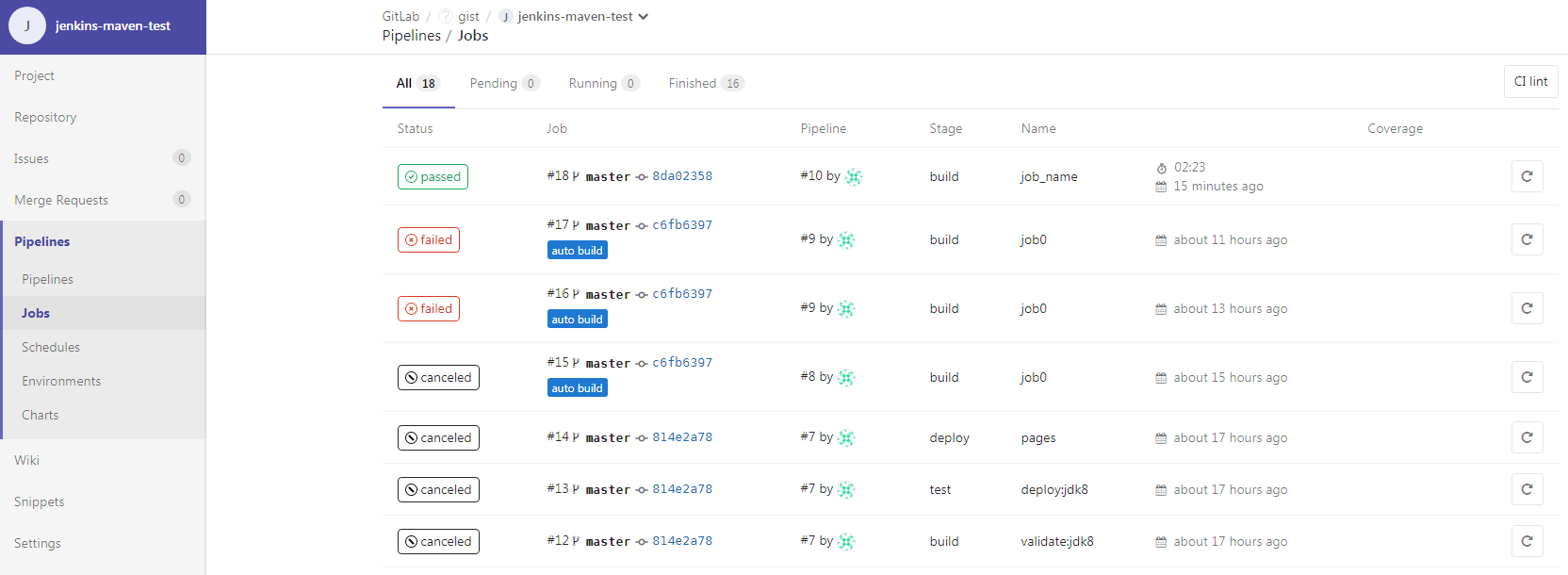The image size is (1568, 575).
Task: Select the deploy stage cell for job #14
Action: click(x=949, y=437)
